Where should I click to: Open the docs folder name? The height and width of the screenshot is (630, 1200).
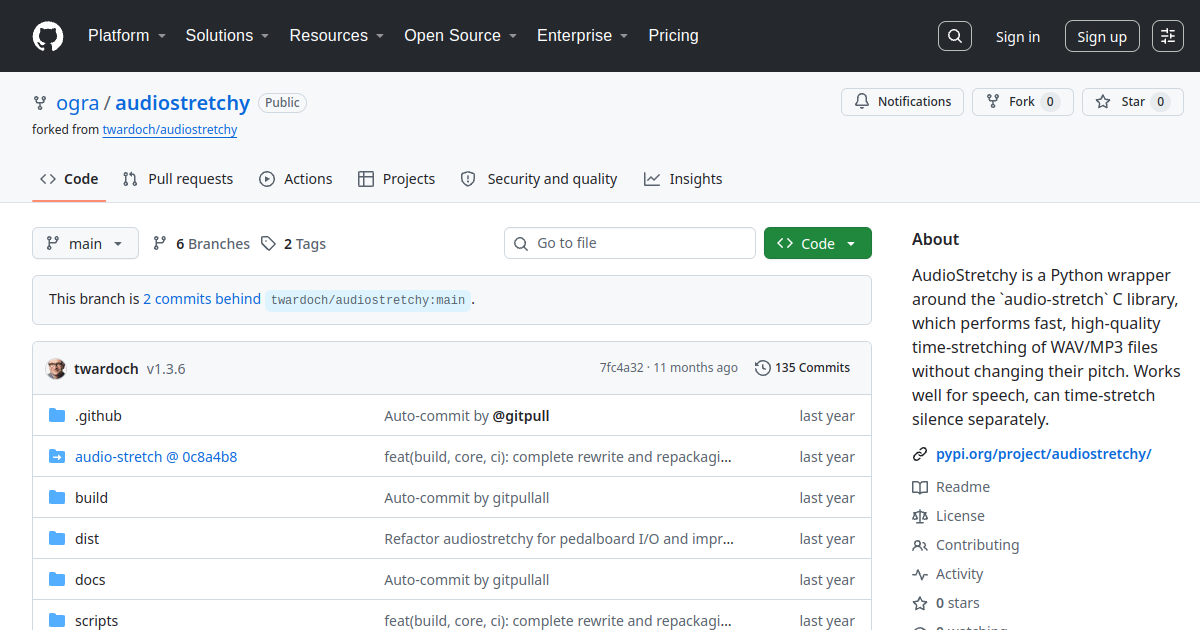point(90,580)
